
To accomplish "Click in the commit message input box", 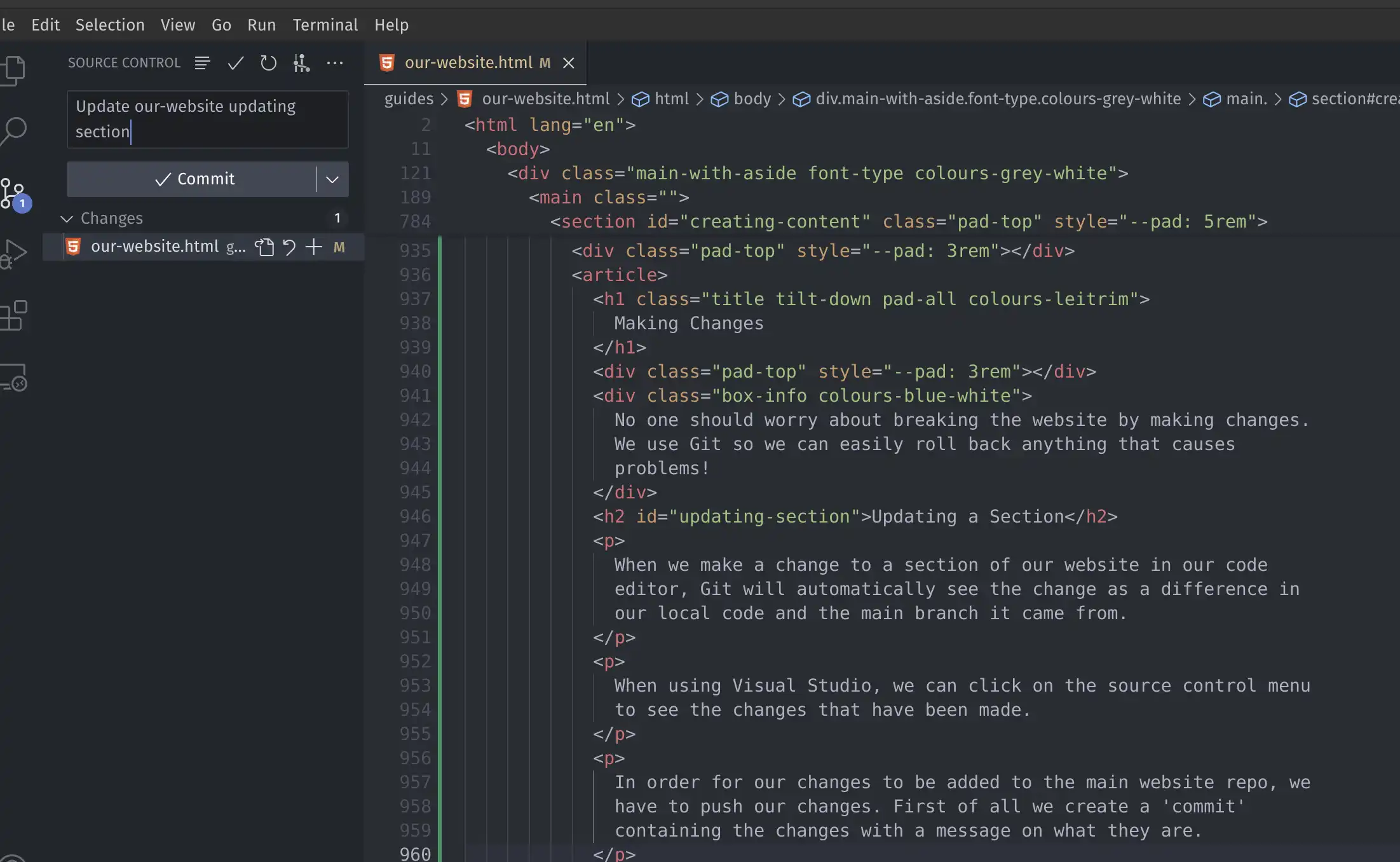I will click(208, 120).
